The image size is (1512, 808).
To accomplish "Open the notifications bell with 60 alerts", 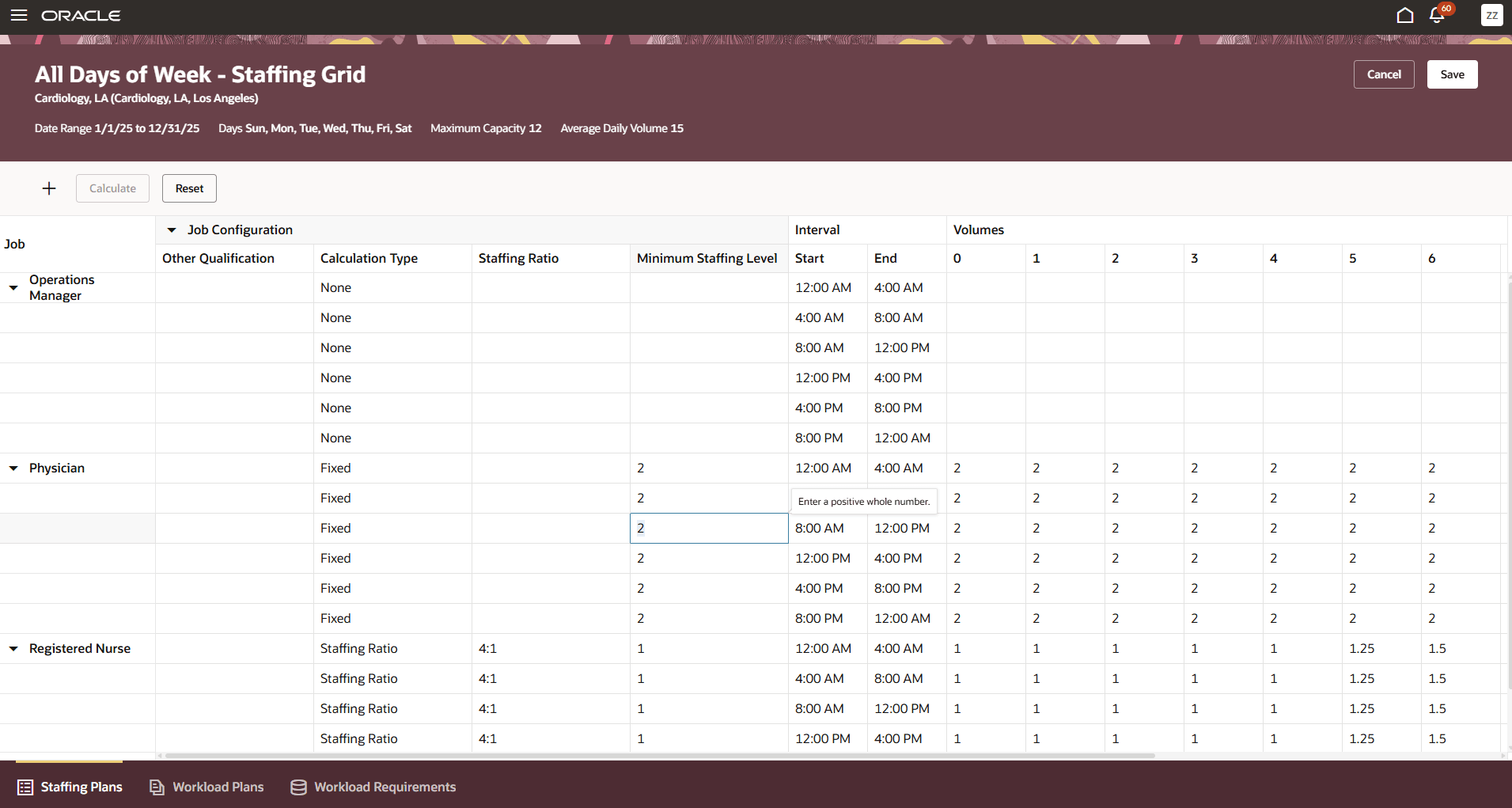I will [x=1436, y=15].
